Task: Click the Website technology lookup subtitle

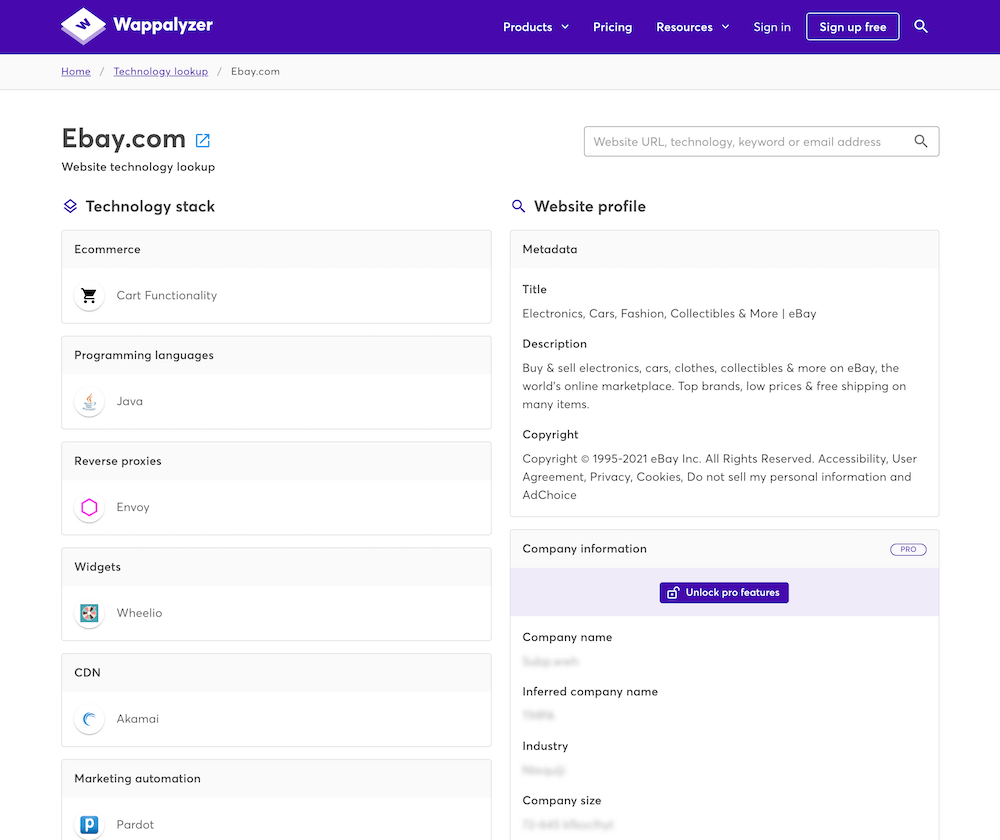Action: click(138, 167)
